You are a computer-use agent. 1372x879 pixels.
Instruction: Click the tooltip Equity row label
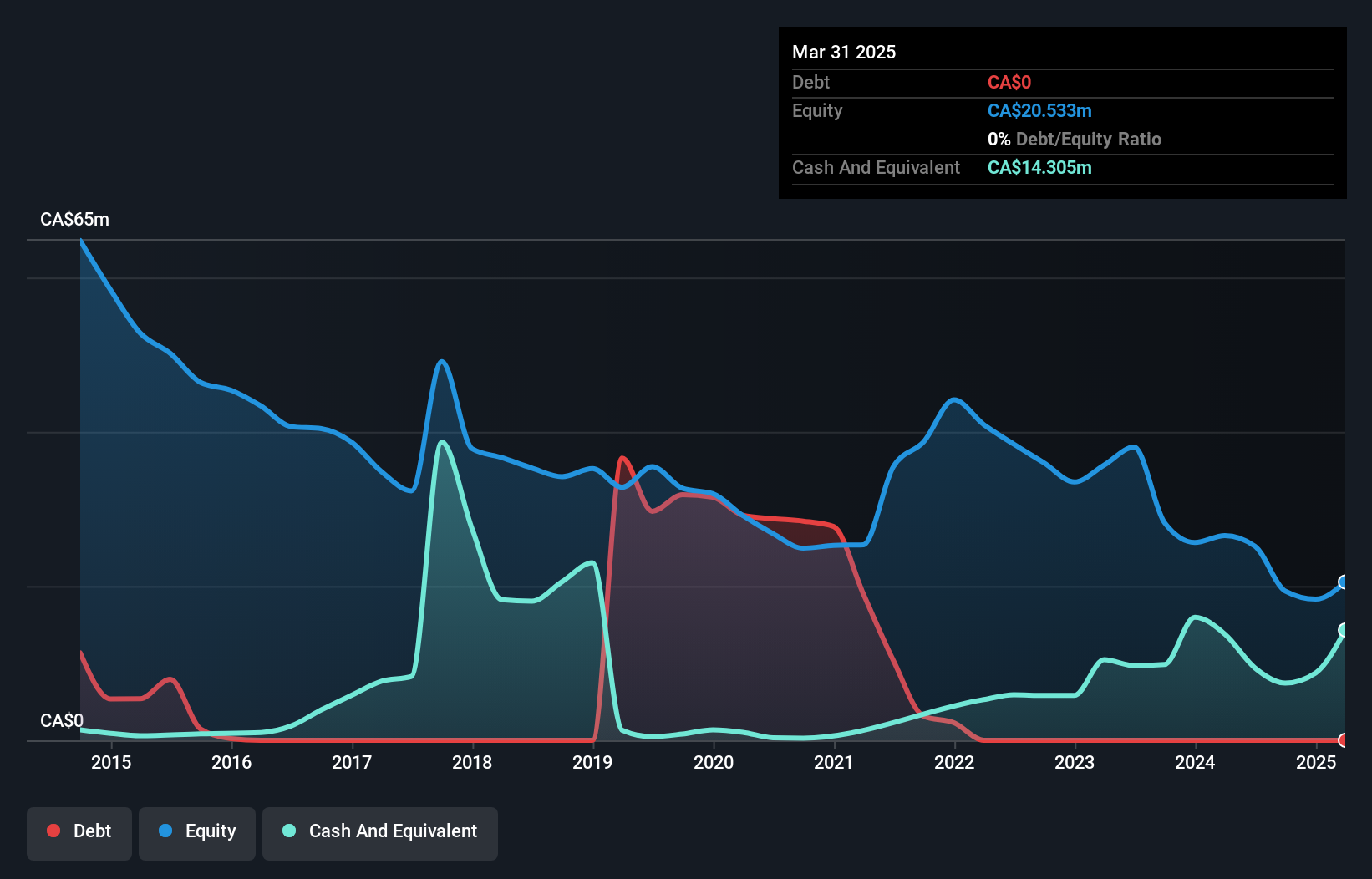tap(817, 111)
